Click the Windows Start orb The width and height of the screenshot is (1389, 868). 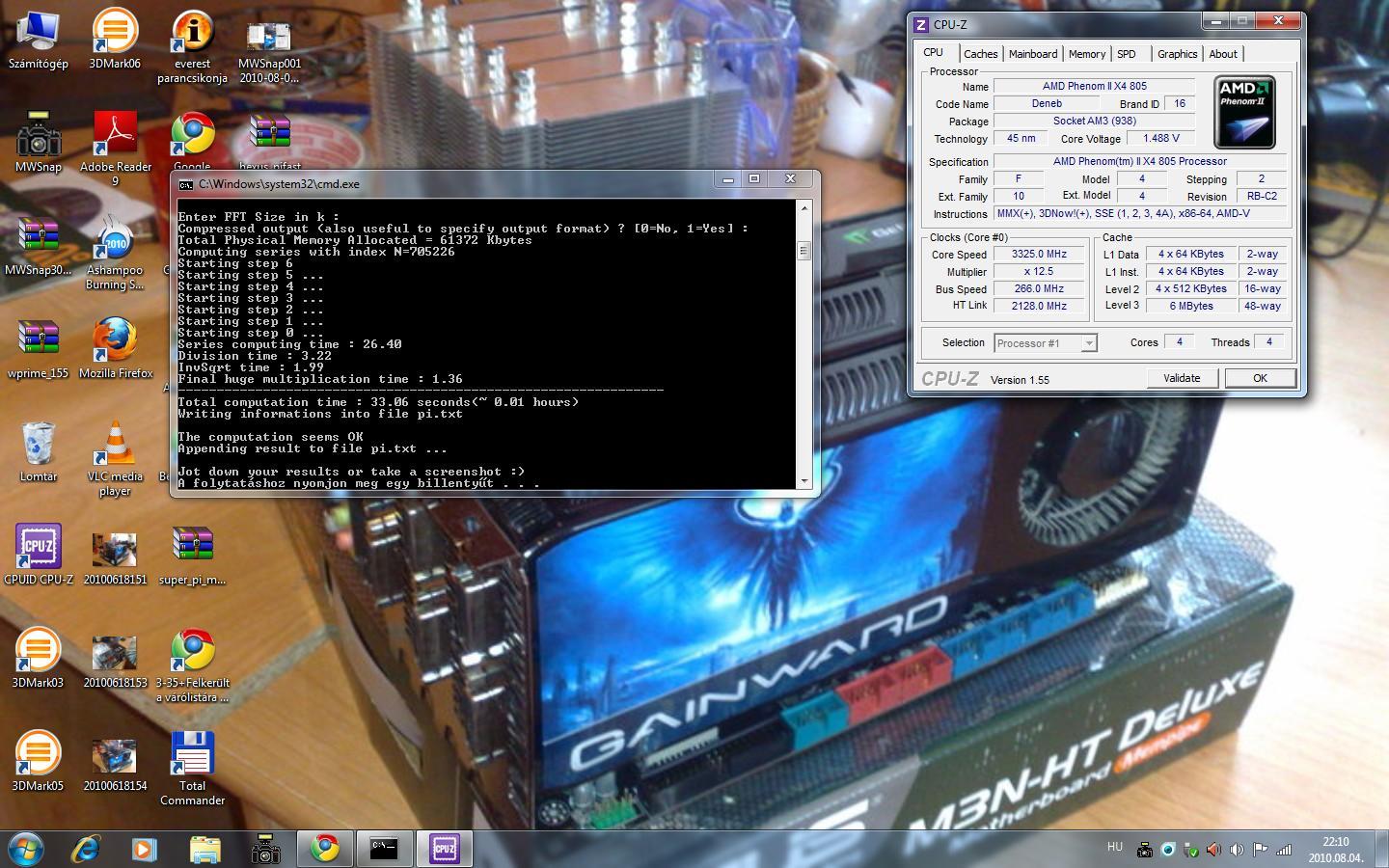pos(26,849)
